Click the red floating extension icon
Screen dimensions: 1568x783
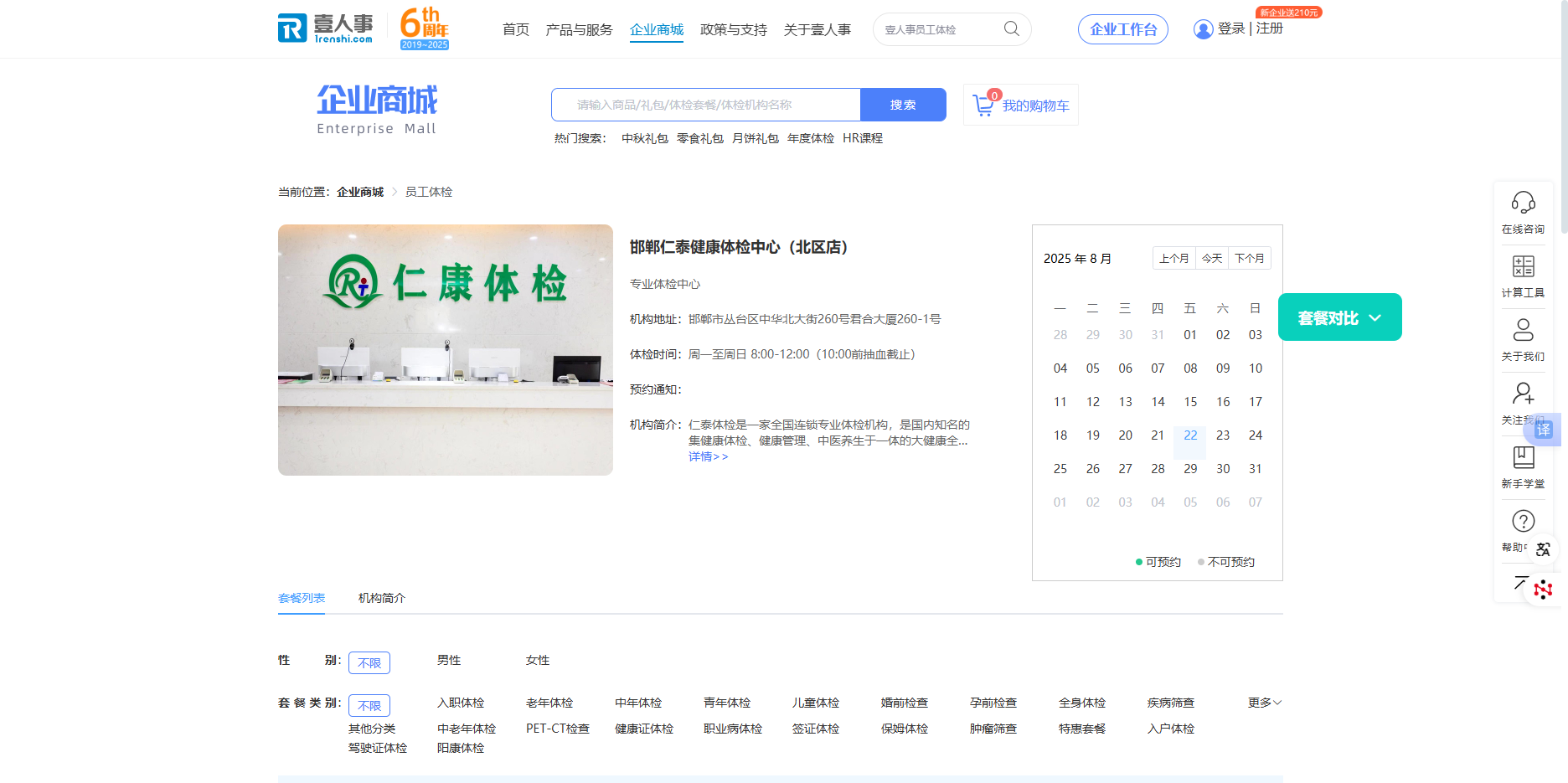tap(1543, 590)
